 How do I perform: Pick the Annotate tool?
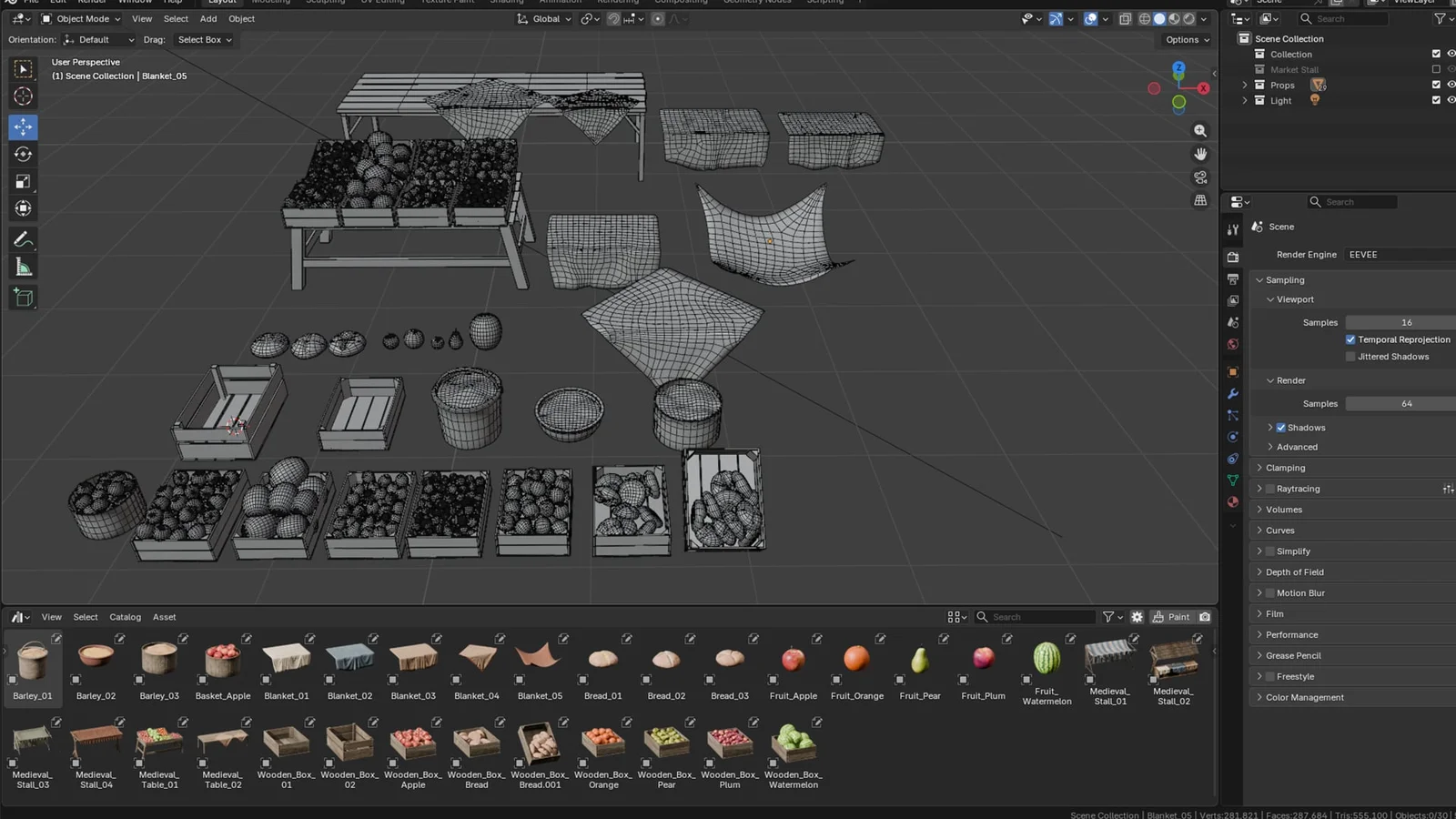[x=23, y=239]
